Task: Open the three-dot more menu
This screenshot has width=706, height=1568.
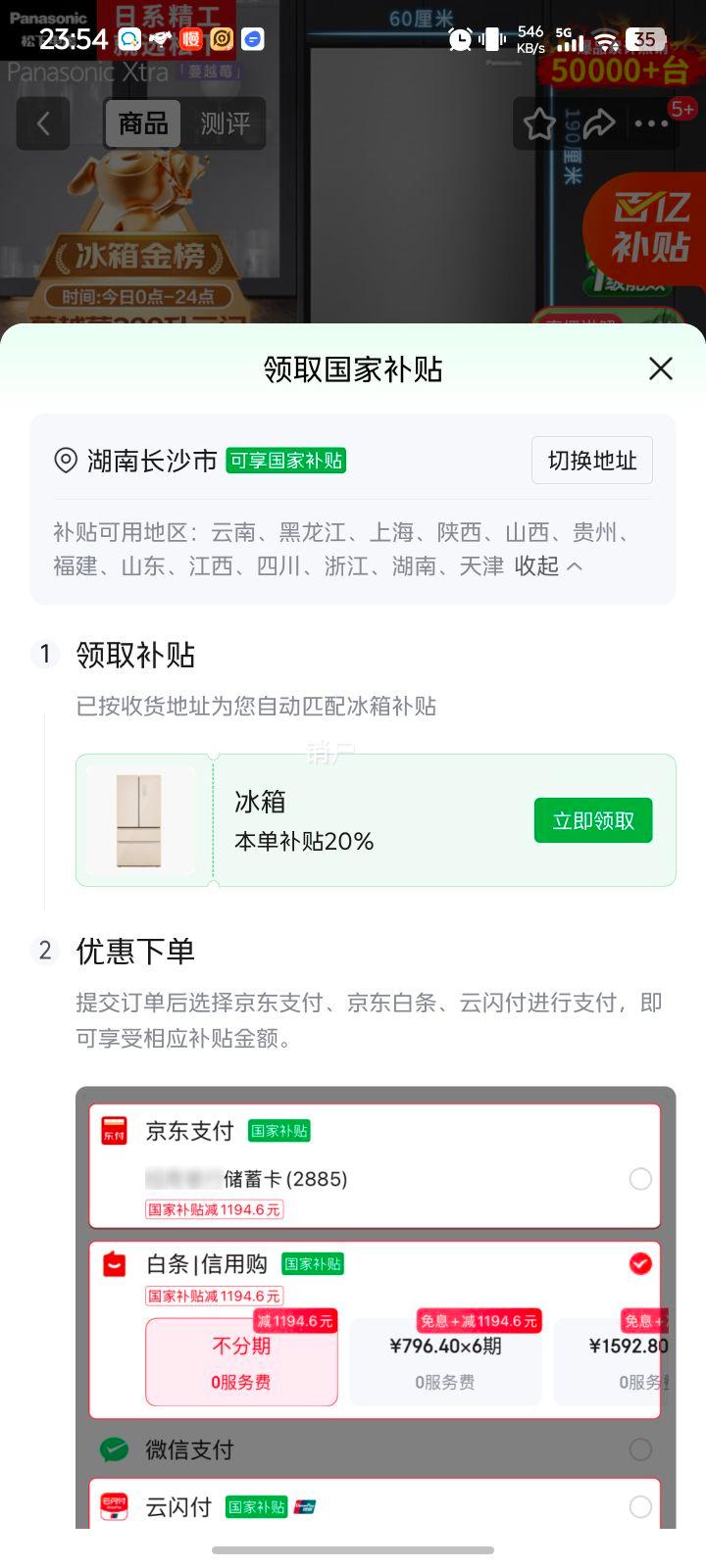Action: point(651,123)
